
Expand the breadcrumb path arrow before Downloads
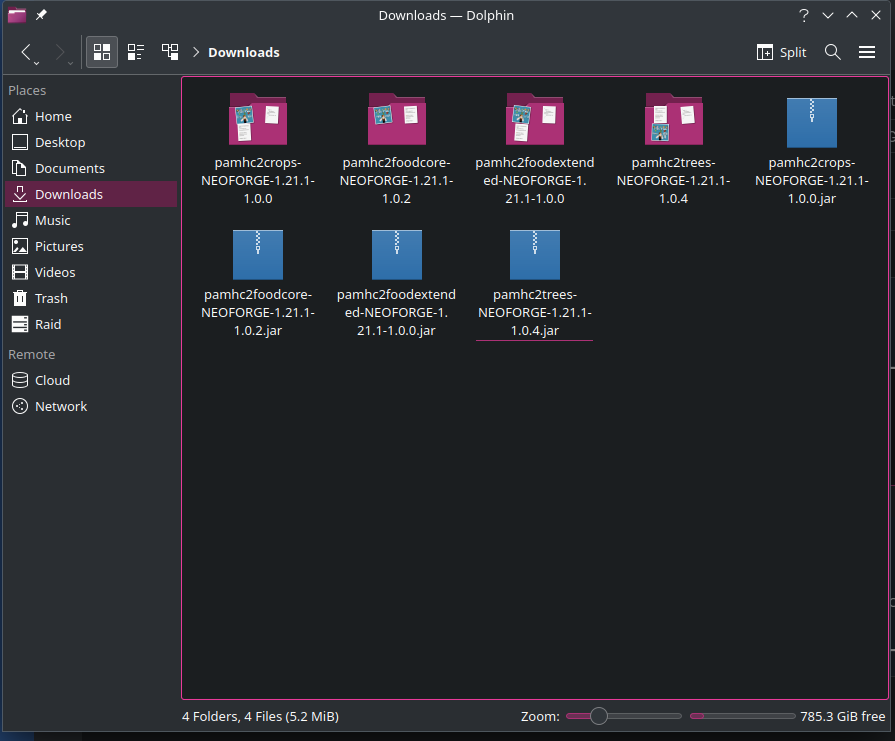(x=196, y=52)
